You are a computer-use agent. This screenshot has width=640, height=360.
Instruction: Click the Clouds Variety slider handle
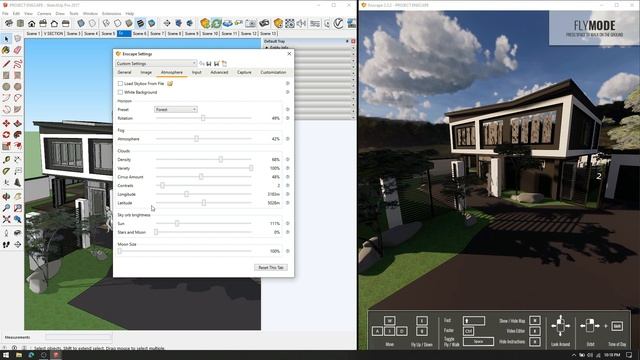click(x=251, y=168)
